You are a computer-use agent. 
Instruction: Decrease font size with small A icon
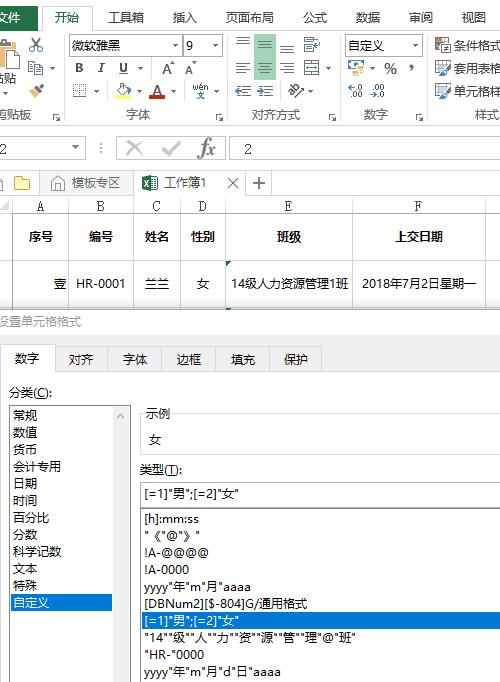coord(190,68)
